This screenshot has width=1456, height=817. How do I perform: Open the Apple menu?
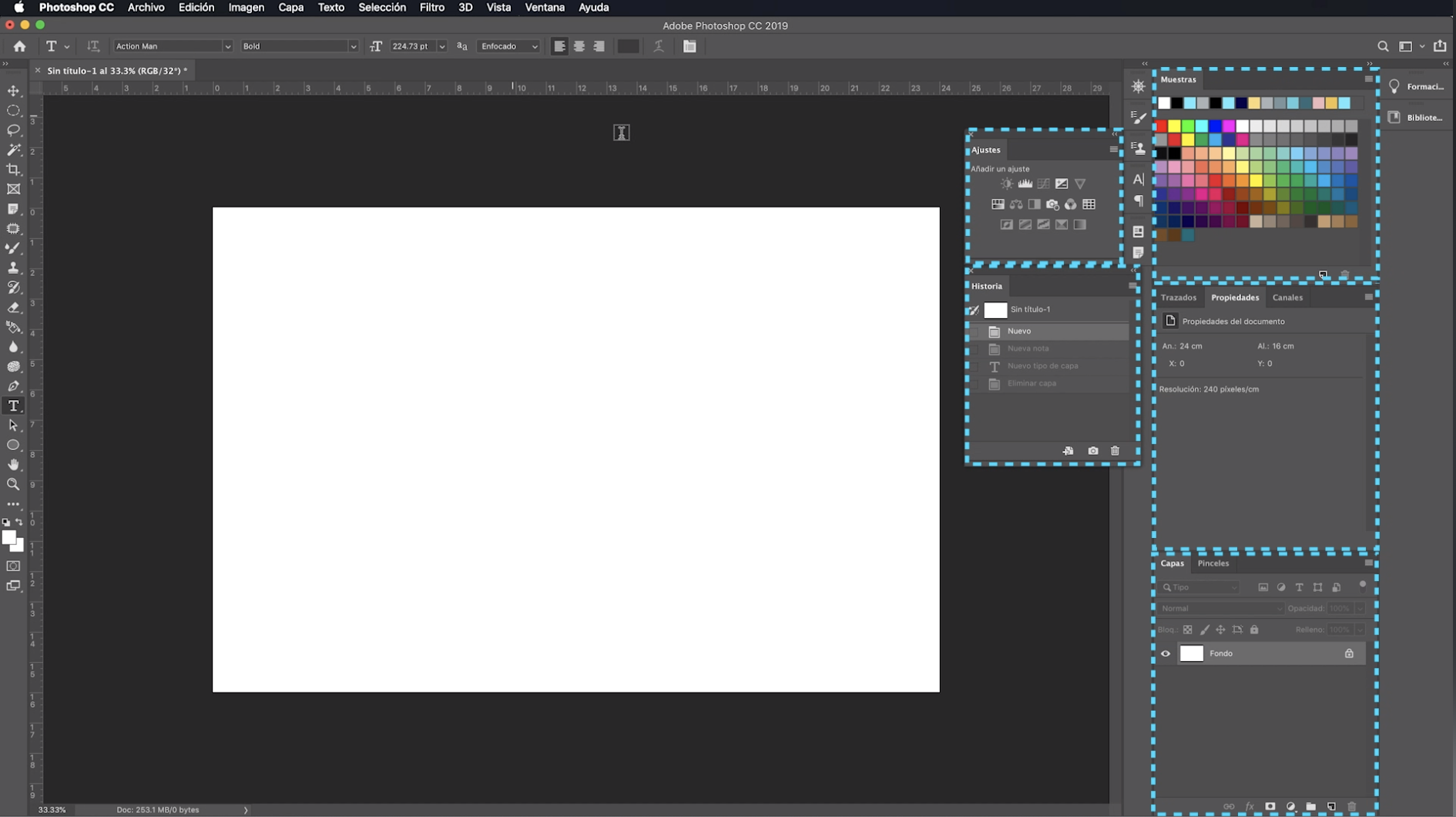19,8
